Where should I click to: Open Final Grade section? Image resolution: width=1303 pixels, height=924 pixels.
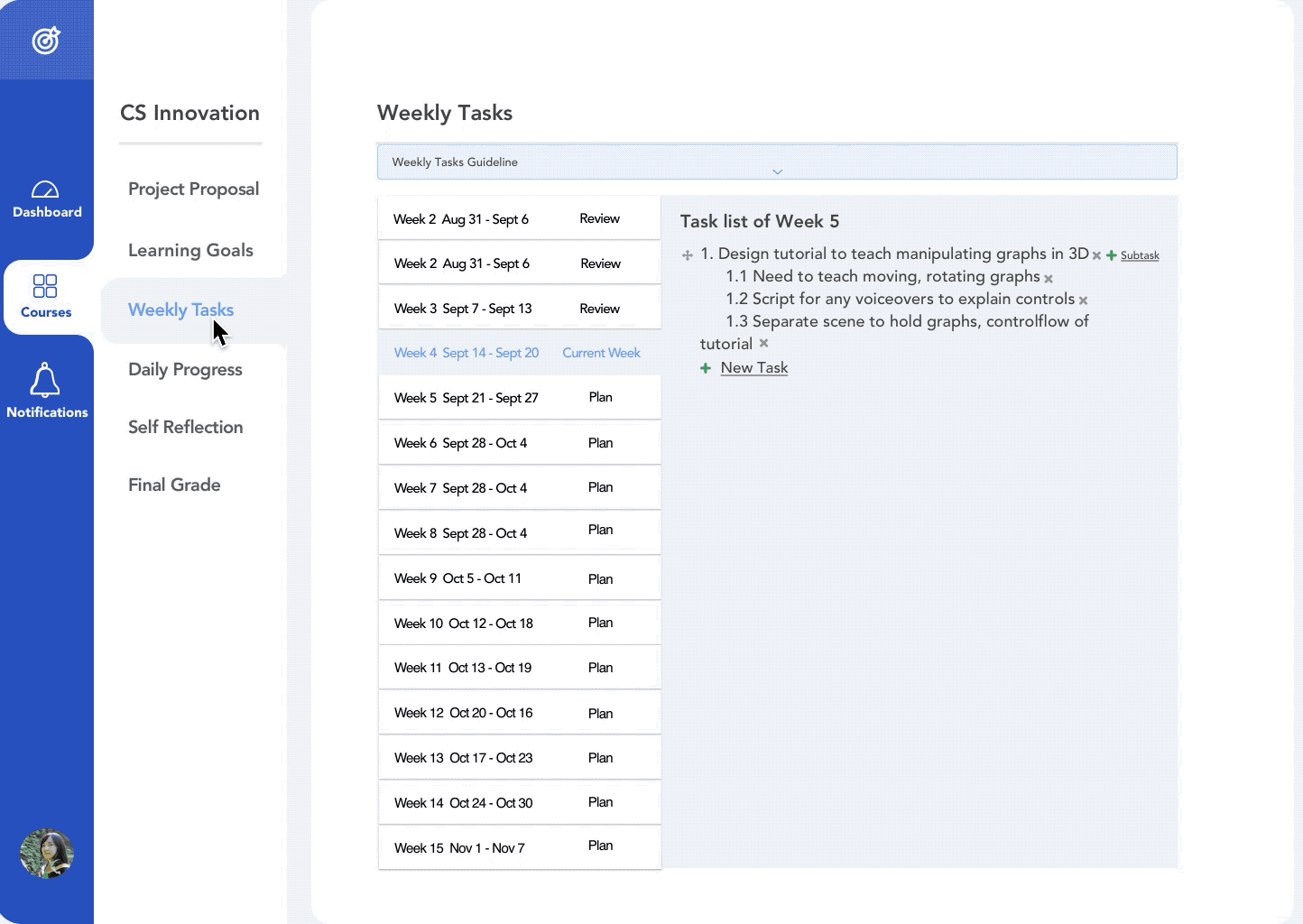[x=174, y=485]
